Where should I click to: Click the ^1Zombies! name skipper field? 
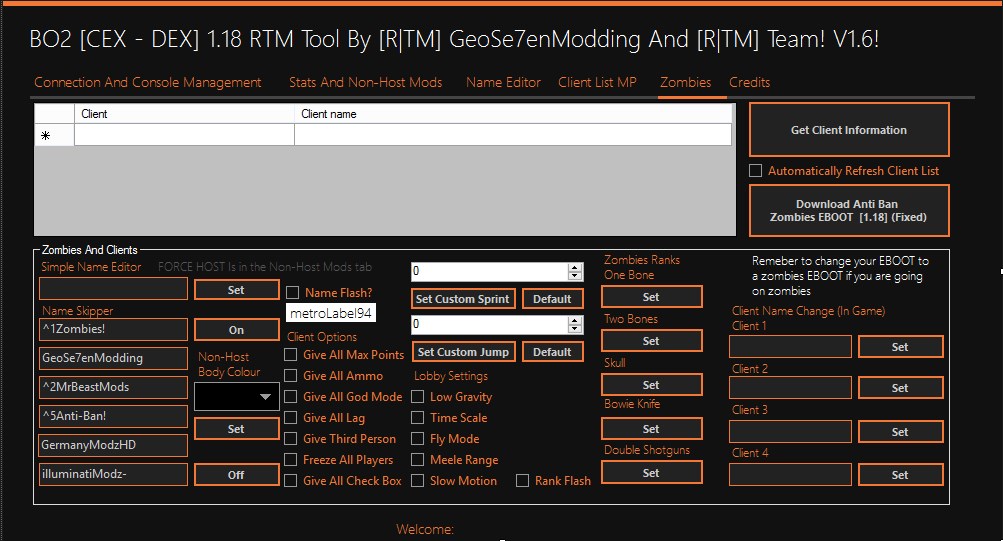pyautogui.click(x=113, y=329)
